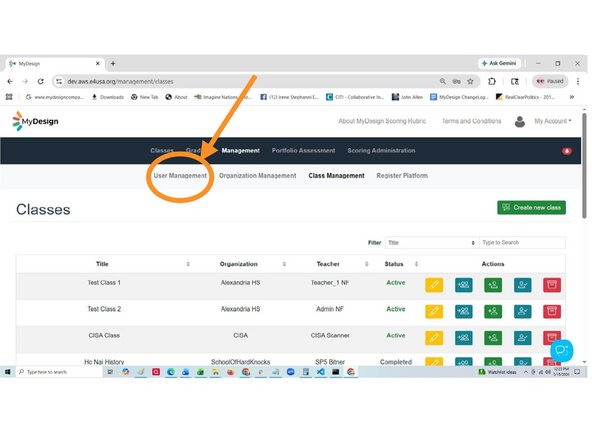
Task: Reload the page
Action: (x=40, y=81)
